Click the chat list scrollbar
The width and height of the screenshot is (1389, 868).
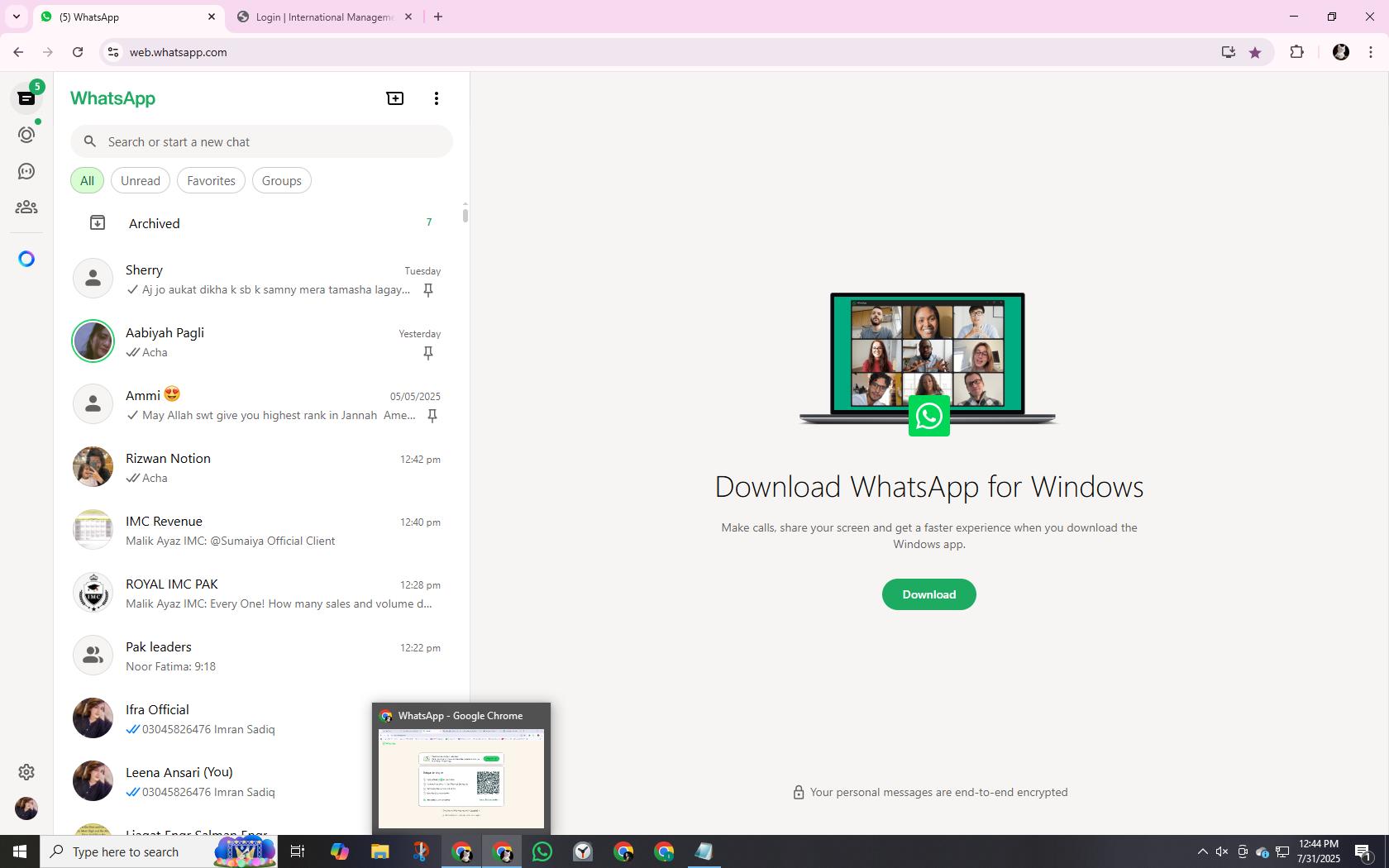pos(465,214)
